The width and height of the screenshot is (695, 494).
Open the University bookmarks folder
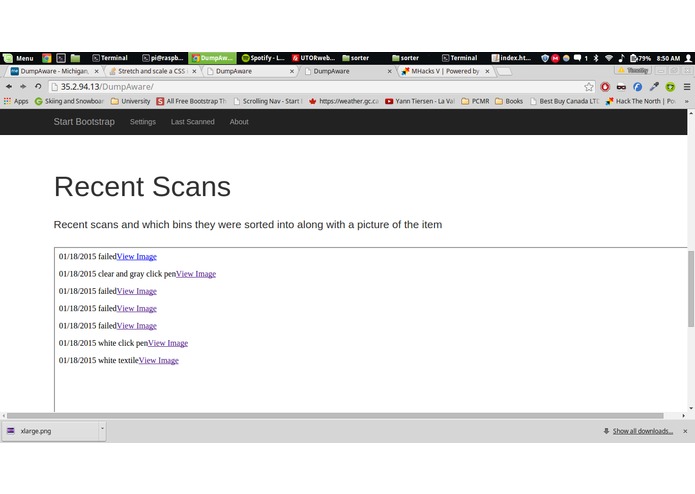(x=130, y=101)
